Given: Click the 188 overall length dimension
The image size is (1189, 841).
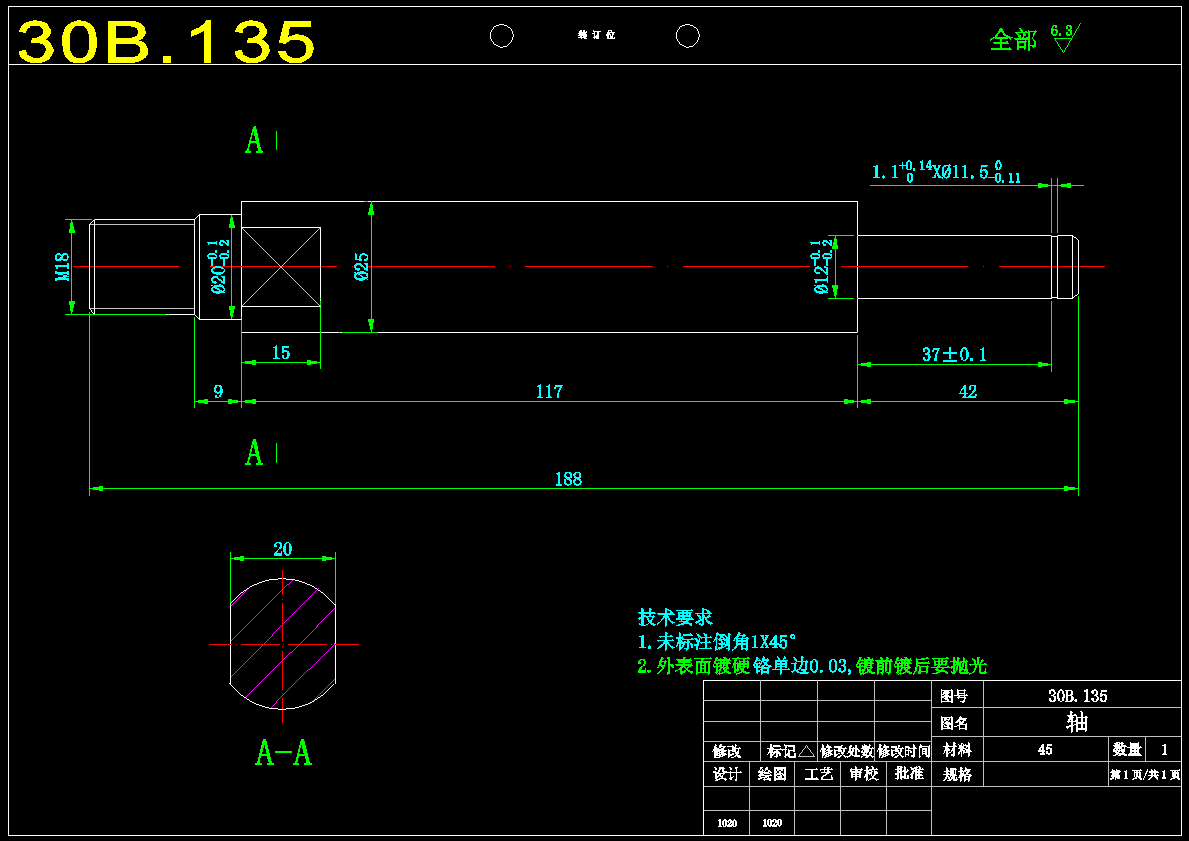Looking at the screenshot, I should point(568,479).
